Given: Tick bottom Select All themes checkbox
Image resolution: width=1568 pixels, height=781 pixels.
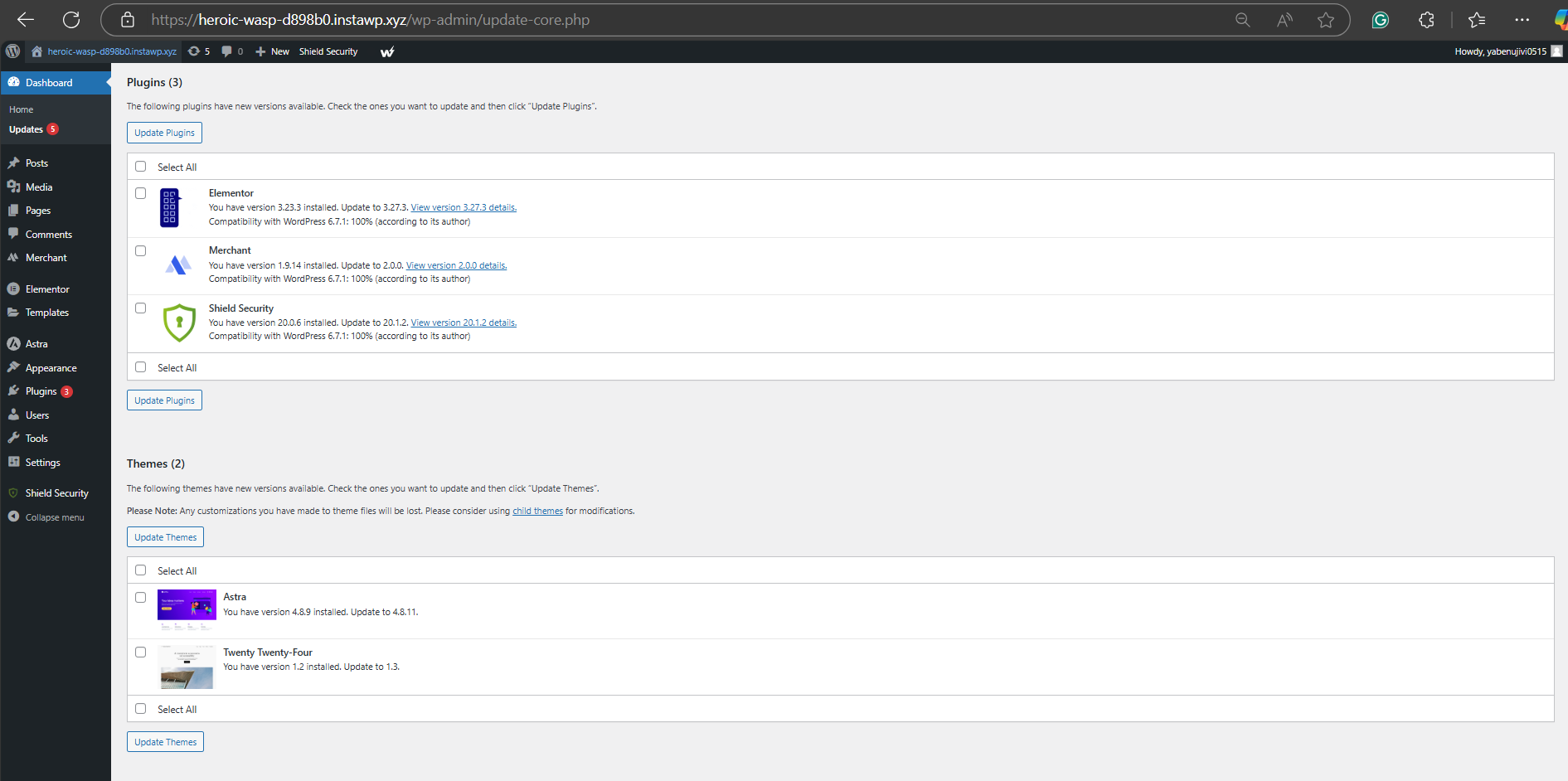Looking at the screenshot, I should [x=141, y=709].
